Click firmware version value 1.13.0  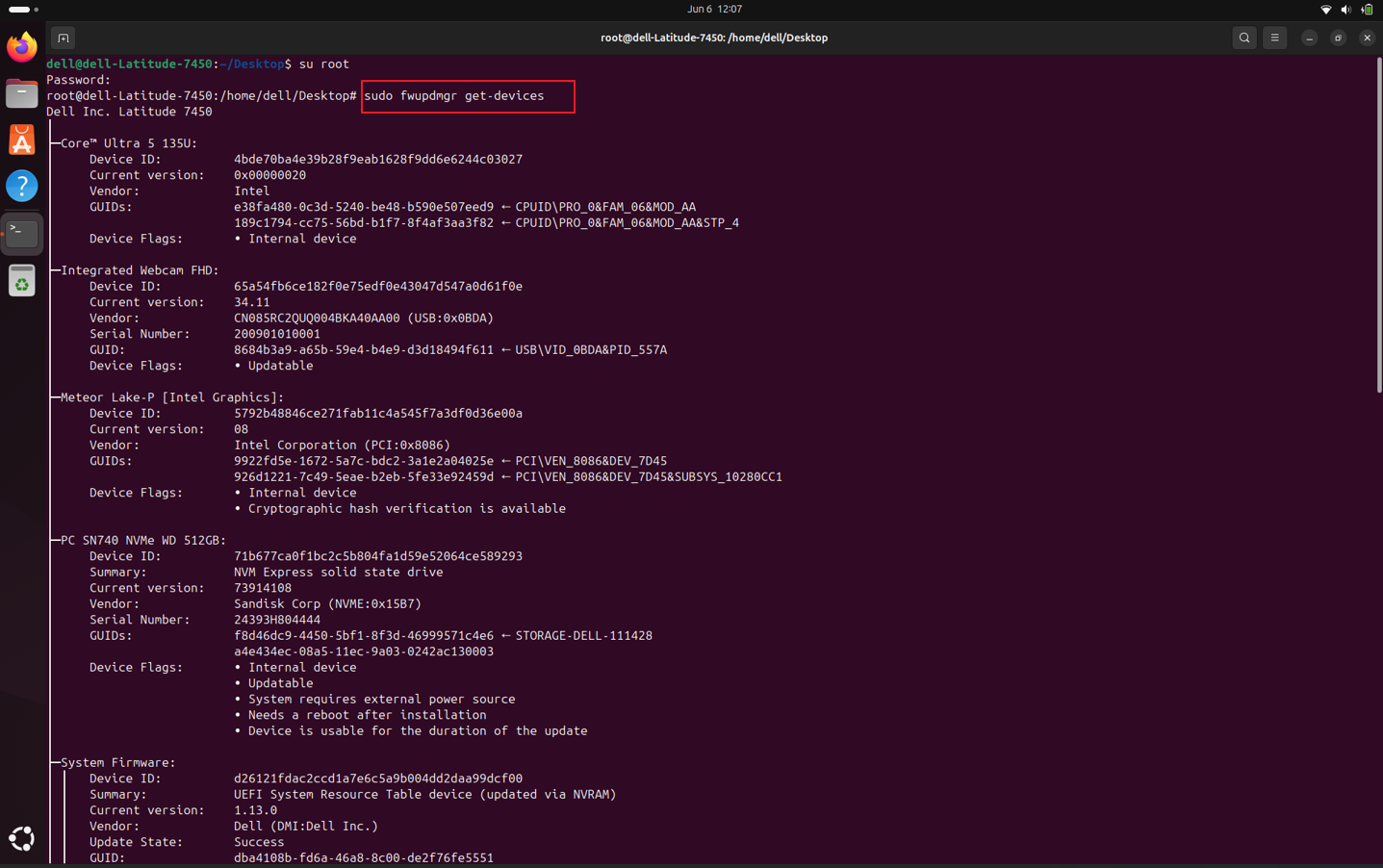(255, 810)
